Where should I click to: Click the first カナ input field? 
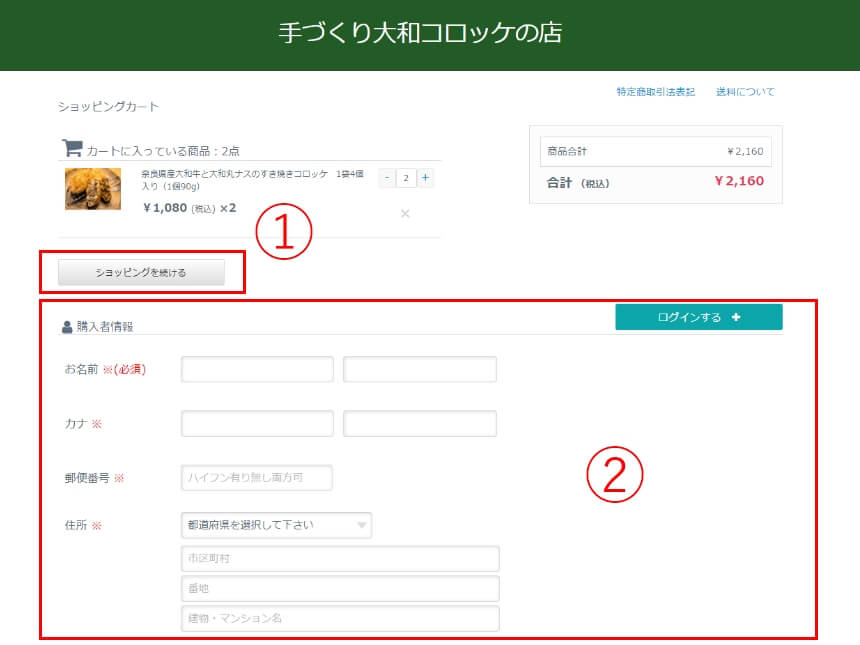pyautogui.click(x=257, y=423)
